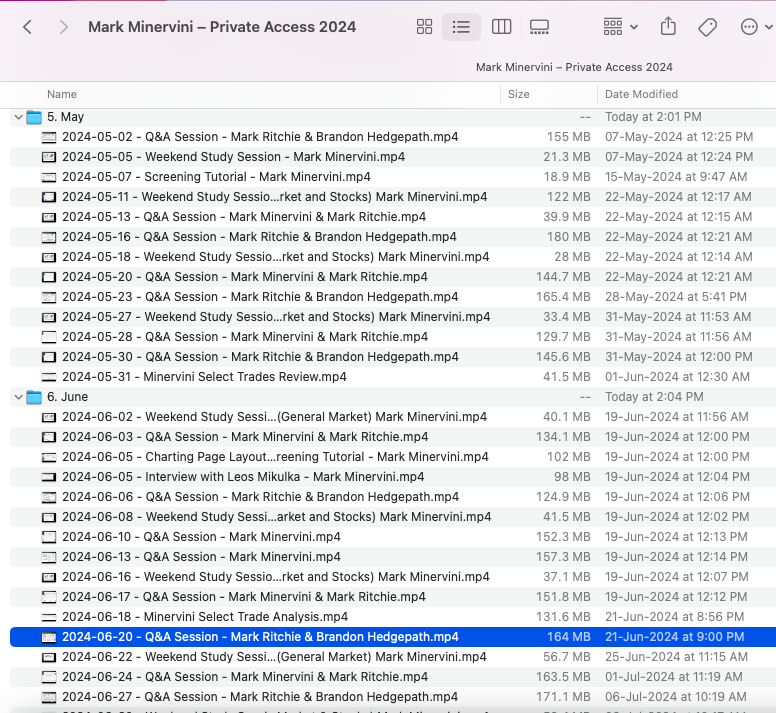Click window title Mark Minervini – Private Access 2024
Screen dimensions: 776x713
pyautogui.click(x=222, y=27)
